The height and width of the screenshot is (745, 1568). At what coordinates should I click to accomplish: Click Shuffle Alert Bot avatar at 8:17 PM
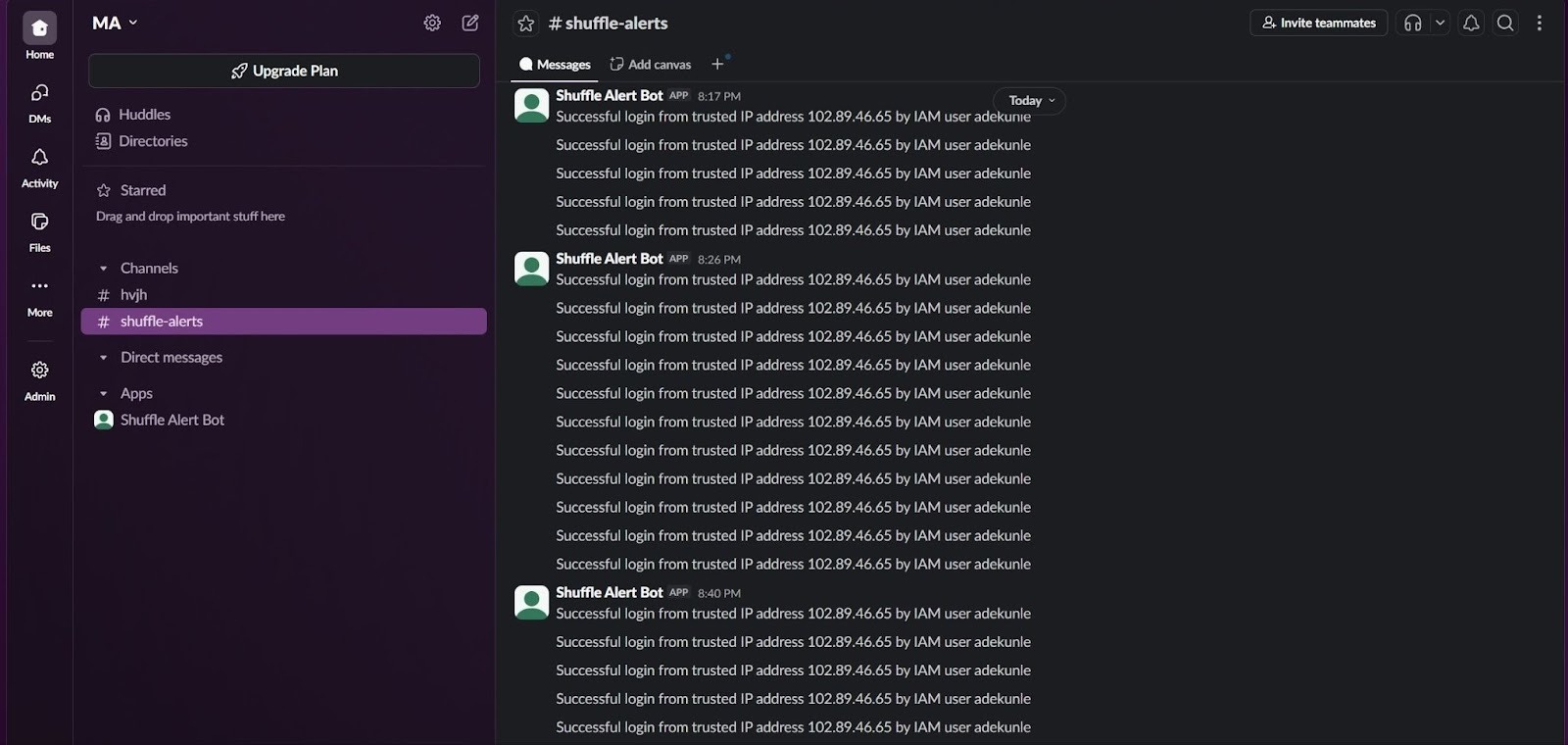[531, 105]
